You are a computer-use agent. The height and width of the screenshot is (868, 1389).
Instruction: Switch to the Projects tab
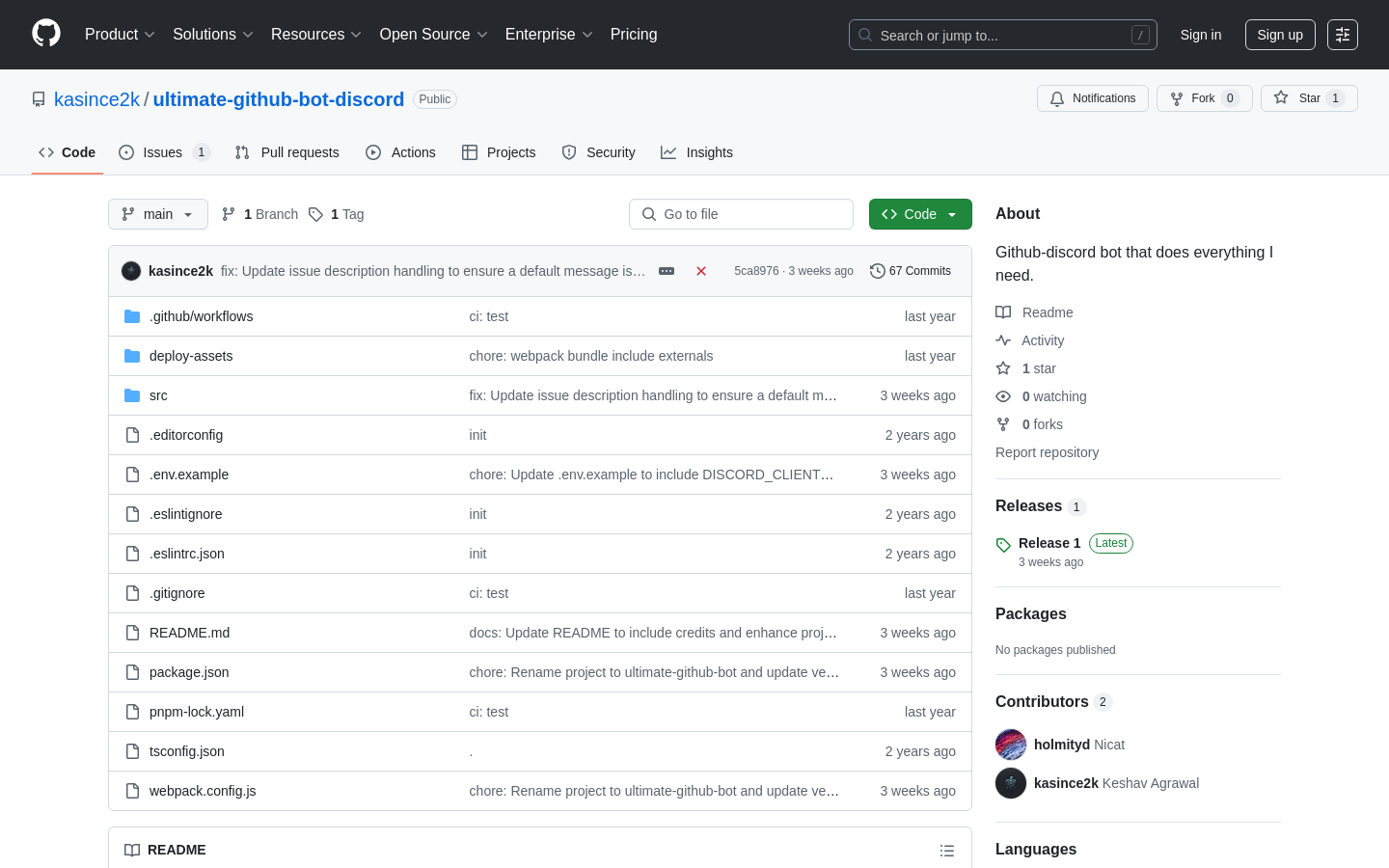(x=499, y=152)
